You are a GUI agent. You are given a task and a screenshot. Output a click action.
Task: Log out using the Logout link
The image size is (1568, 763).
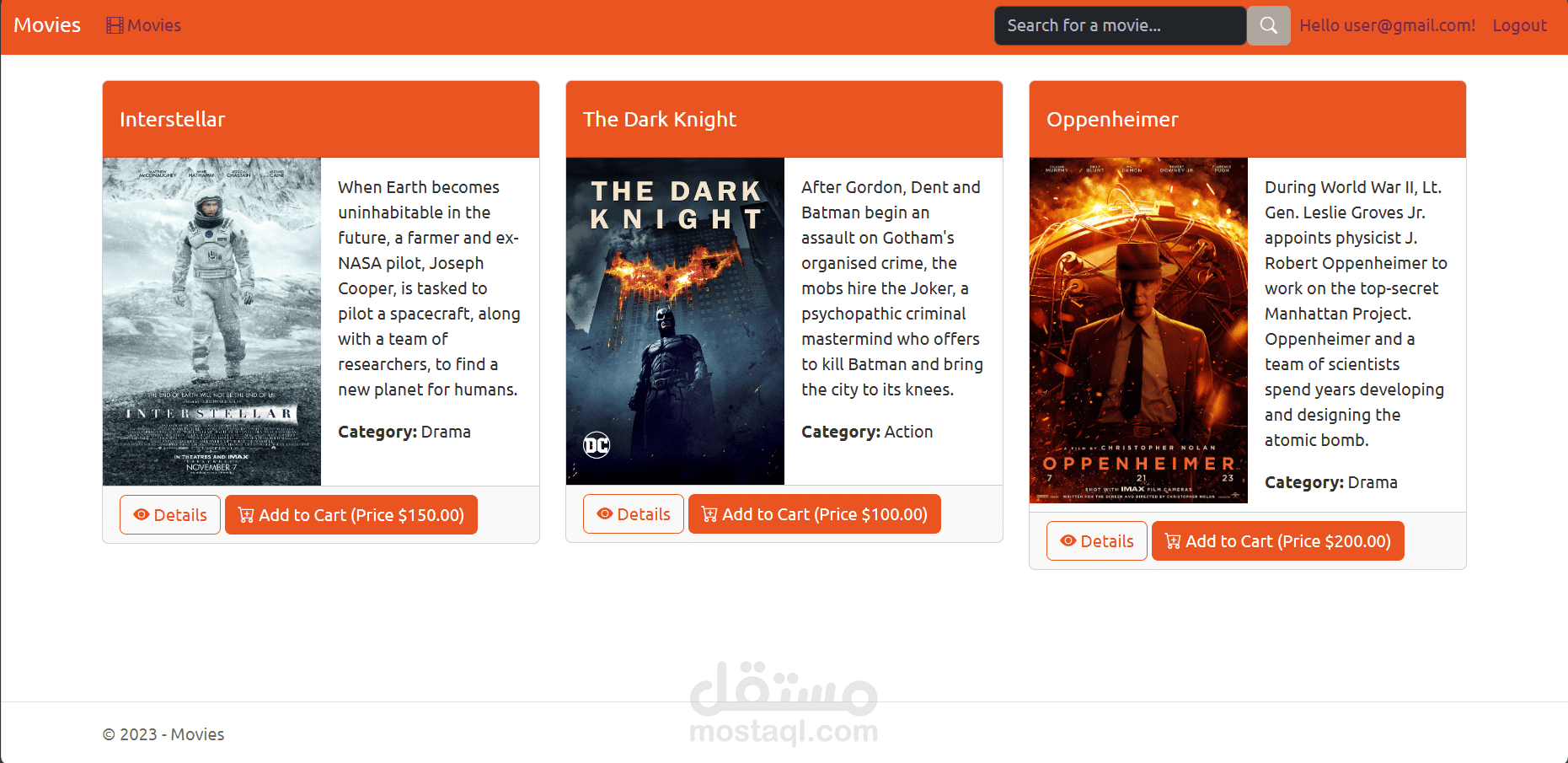(x=1519, y=25)
